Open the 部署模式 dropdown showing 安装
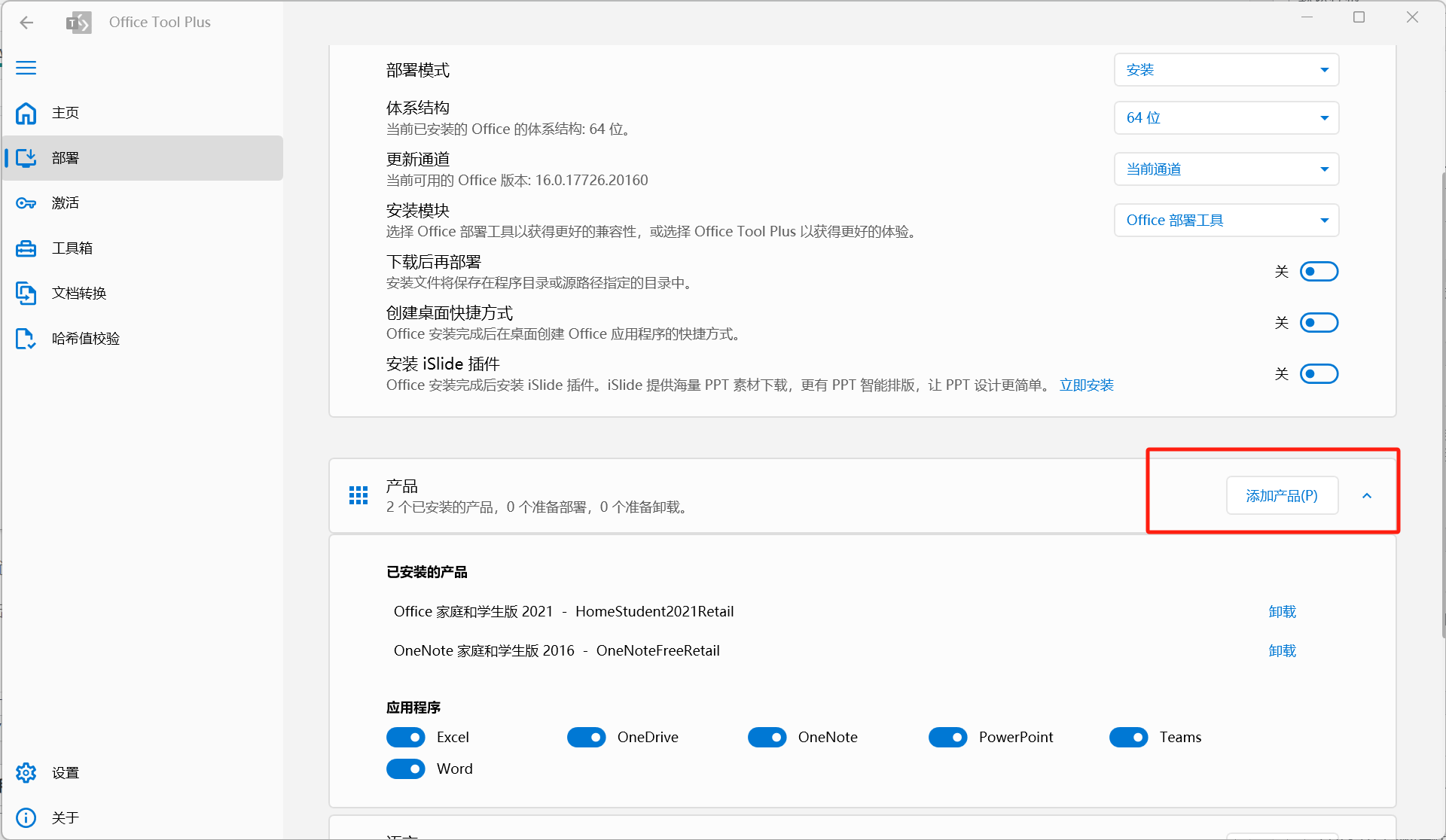The image size is (1446, 840). [1226, 70]
